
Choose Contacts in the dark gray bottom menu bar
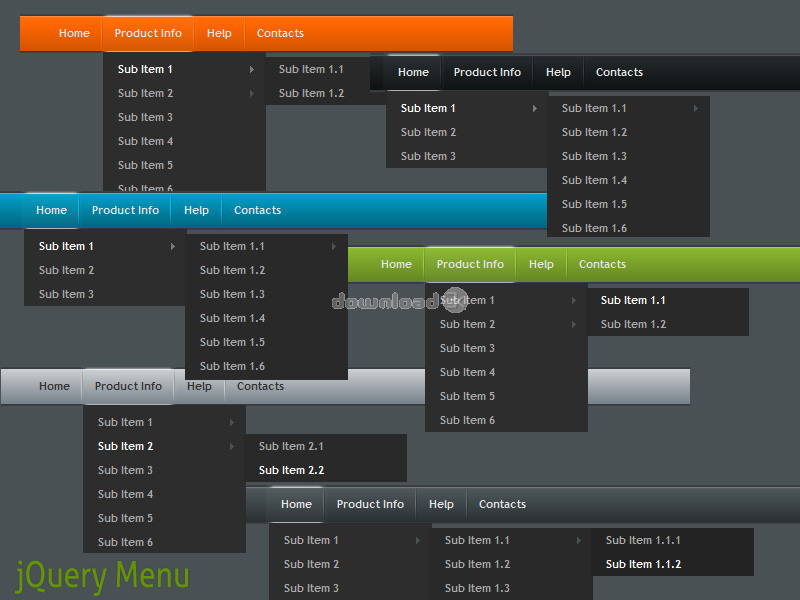pyautogui.click(x=503, y=504)
